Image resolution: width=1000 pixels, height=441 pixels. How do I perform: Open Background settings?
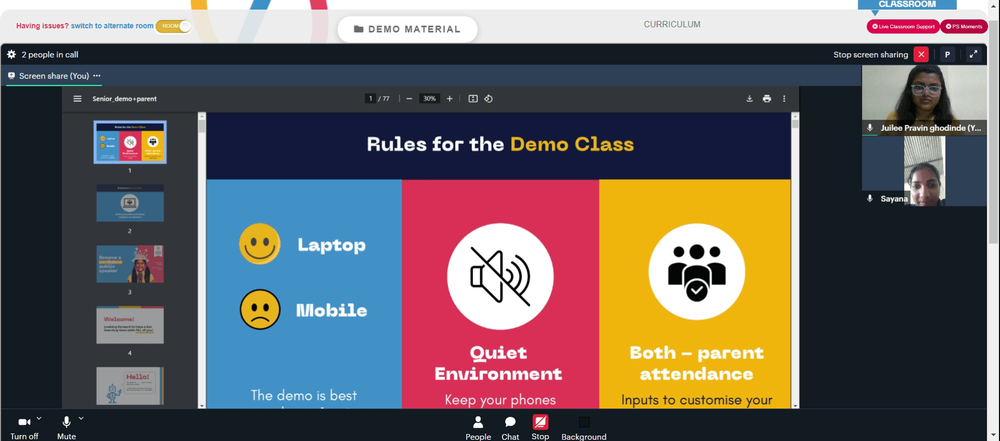[x=584, y=428]
